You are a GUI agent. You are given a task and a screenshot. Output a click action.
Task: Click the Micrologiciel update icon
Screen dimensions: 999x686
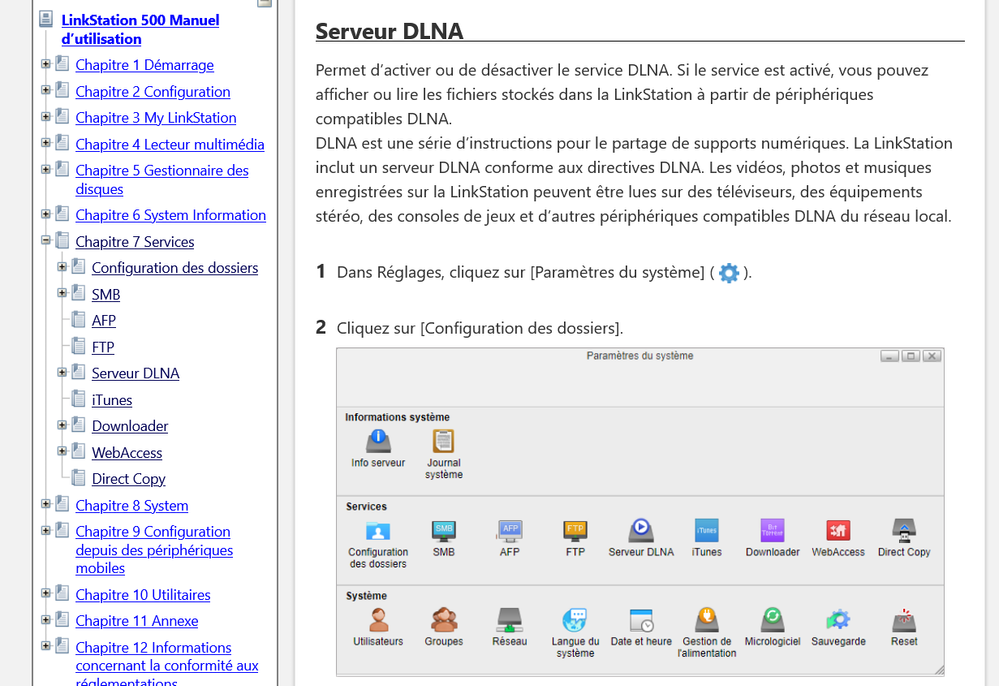tap(772, 620)
